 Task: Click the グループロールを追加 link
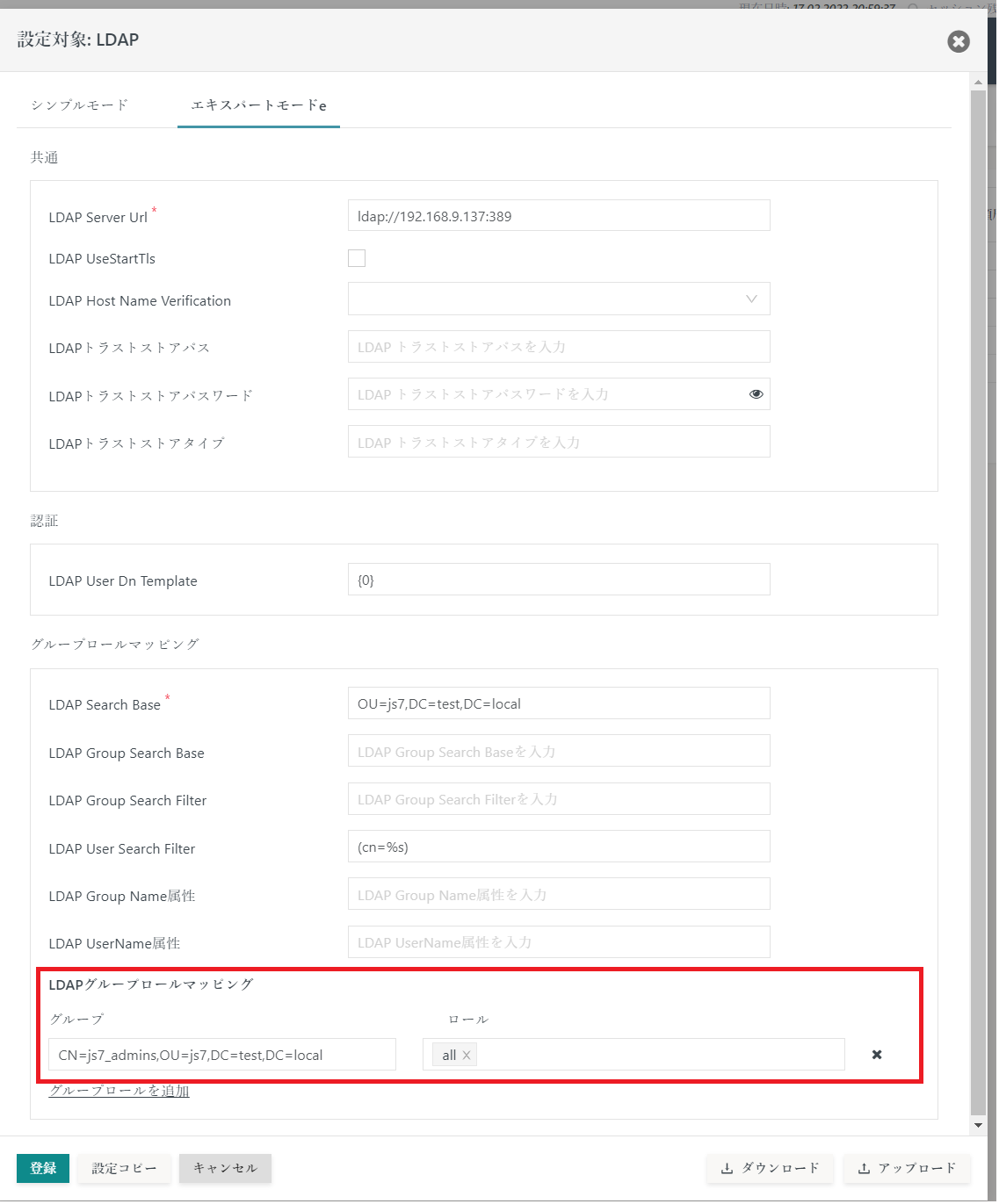pos(119,1091)
